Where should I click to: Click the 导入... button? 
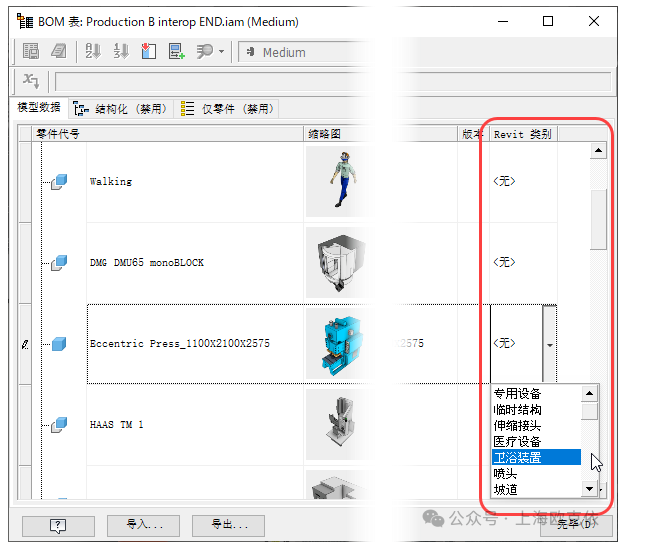(x=144, y=524)
